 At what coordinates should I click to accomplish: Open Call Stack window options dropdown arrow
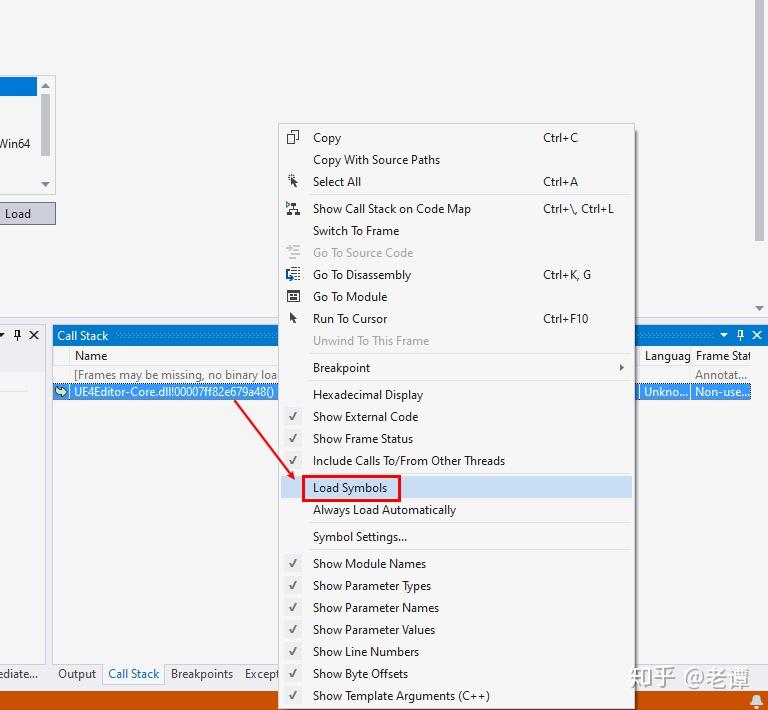coord(724,335)
